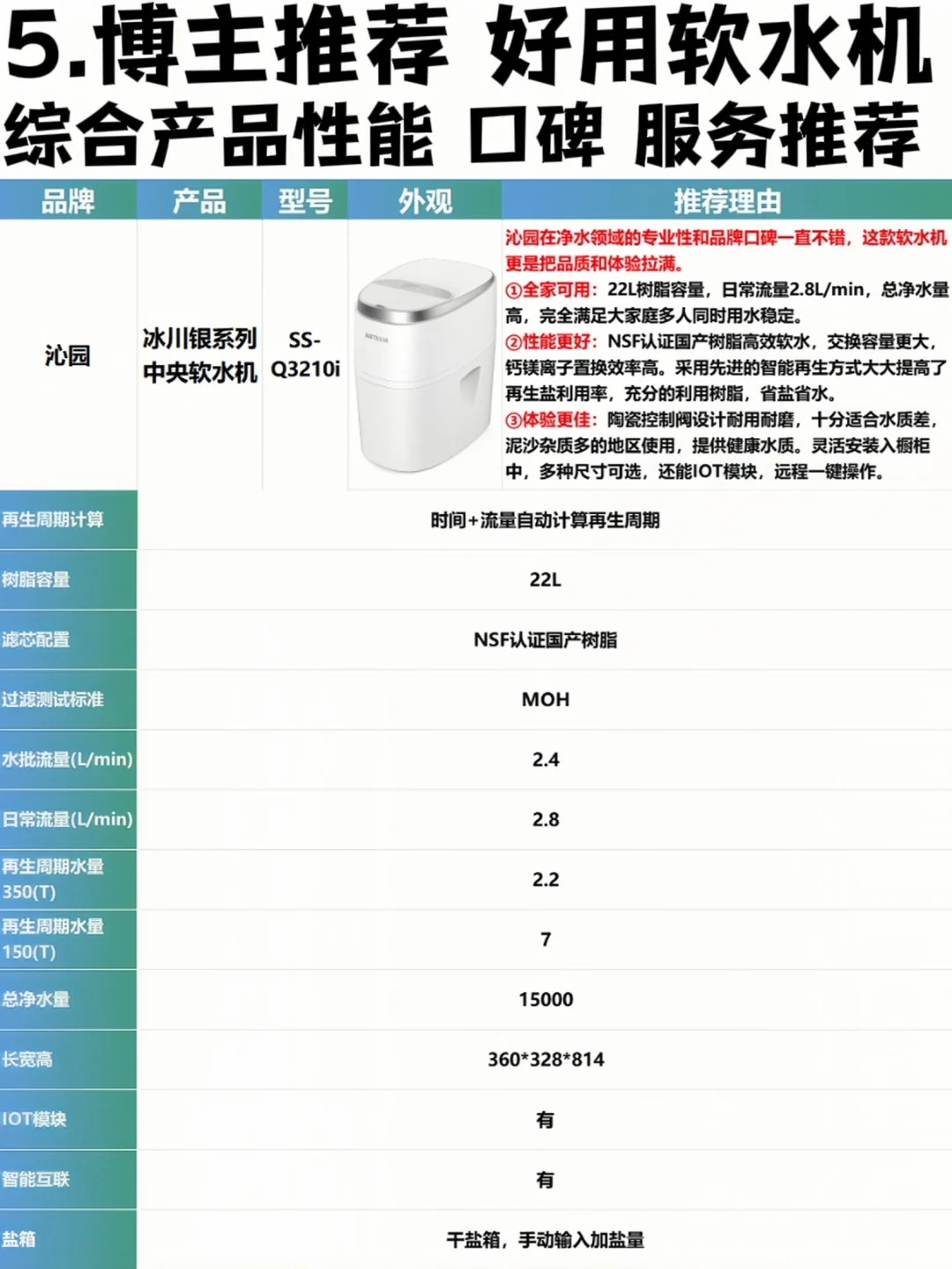Viewport: 952px width, 1269px height.
Task: Click the red text '②性能更好'
Action: coord(551,341)
